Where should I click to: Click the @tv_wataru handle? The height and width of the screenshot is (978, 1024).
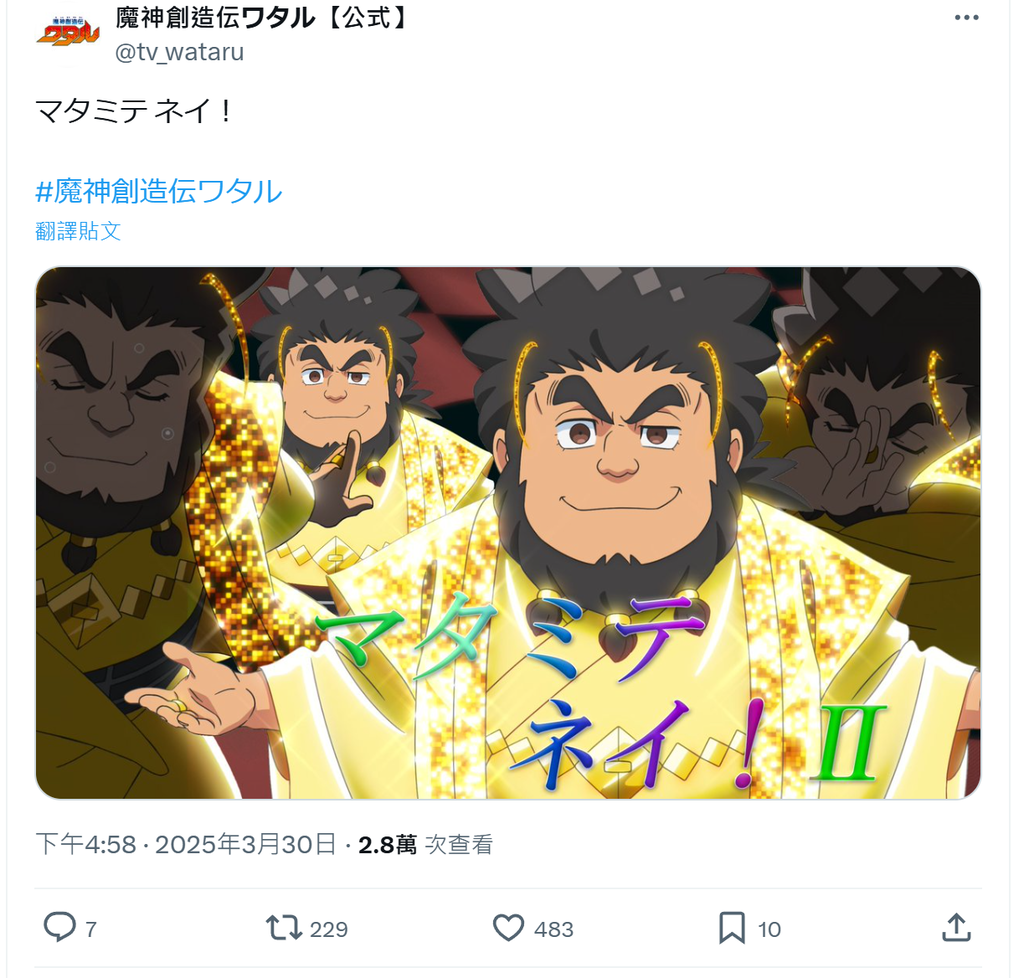180,52
